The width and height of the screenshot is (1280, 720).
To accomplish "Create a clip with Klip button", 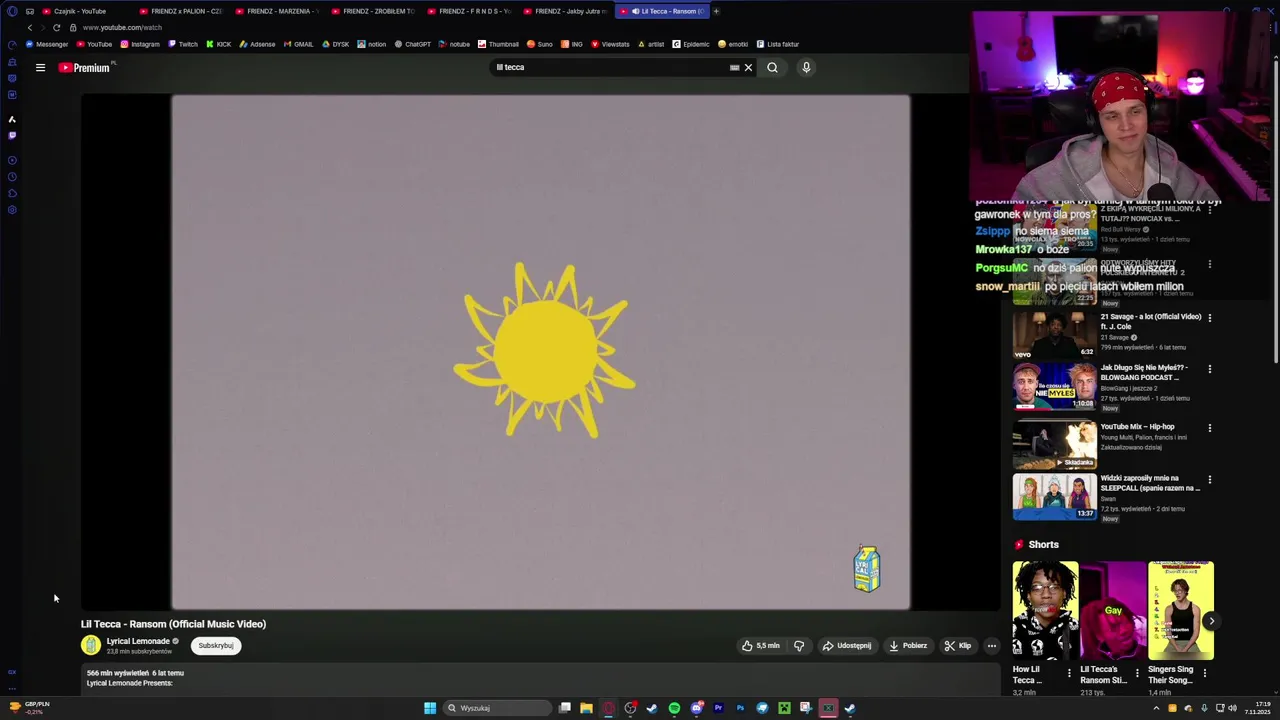I will [958, 646].
